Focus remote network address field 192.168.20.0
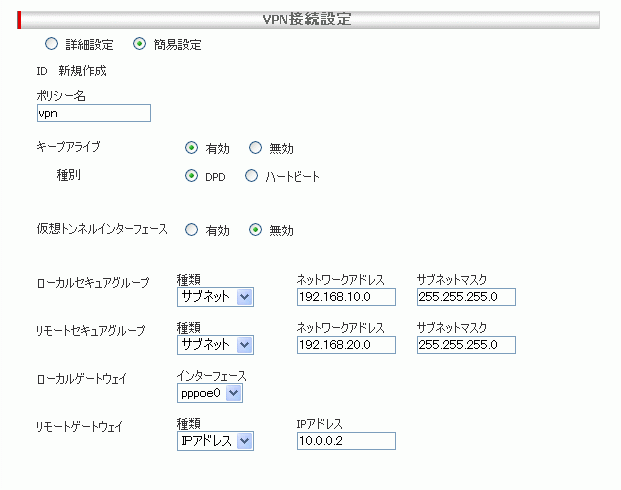The width and height of the screenshot is (621, 490). tap(346, 345)
